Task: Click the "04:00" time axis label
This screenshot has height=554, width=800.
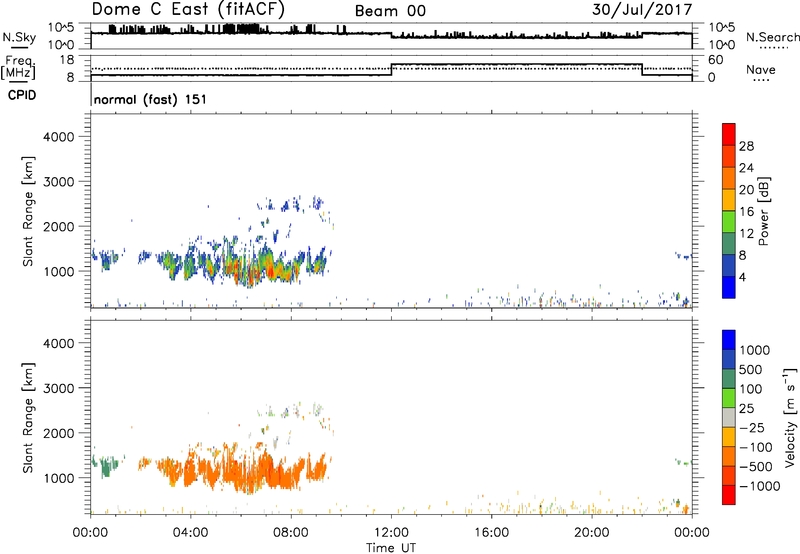Action: (190, 532)
